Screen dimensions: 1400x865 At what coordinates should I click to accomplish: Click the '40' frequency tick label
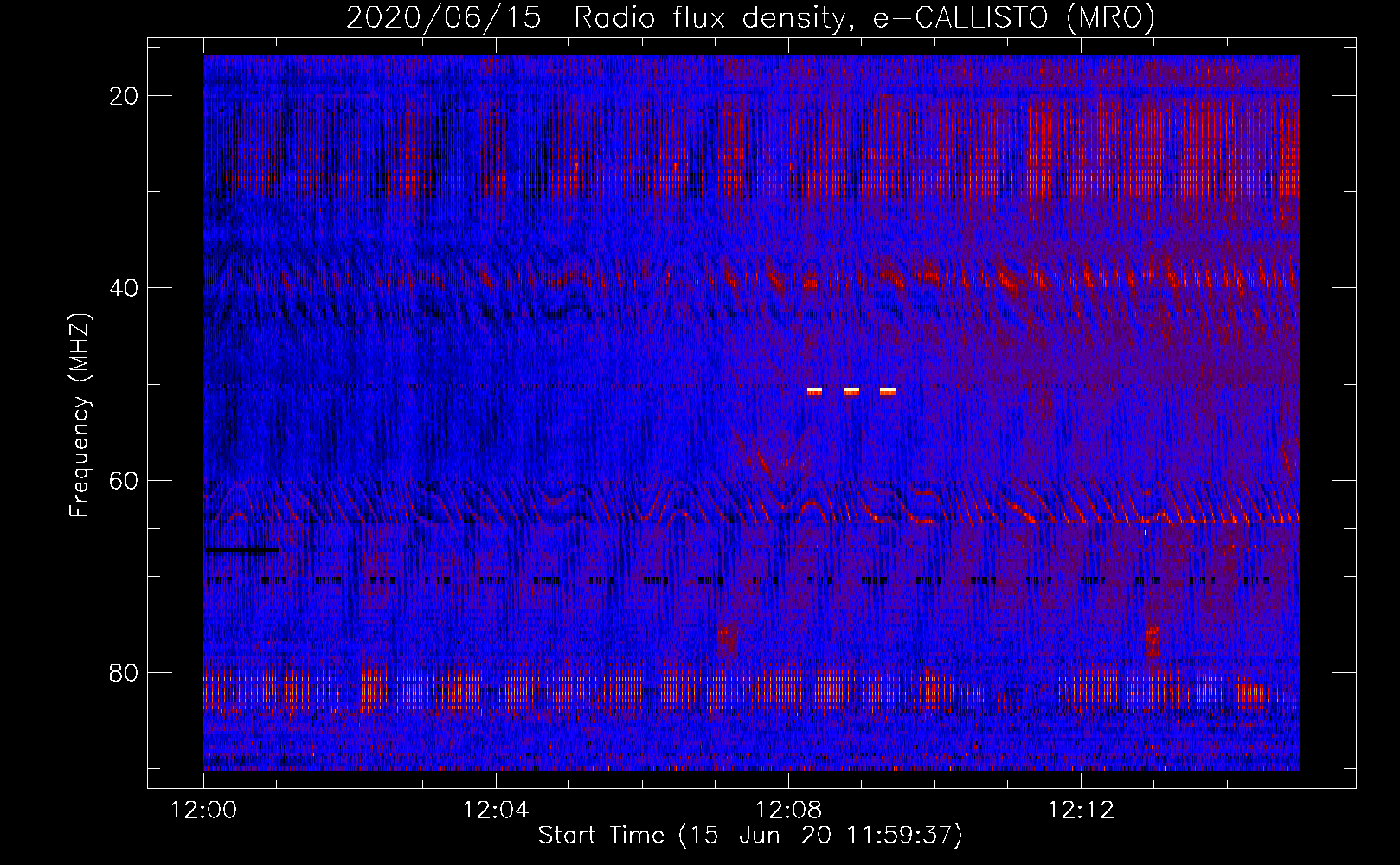(124, 288)
